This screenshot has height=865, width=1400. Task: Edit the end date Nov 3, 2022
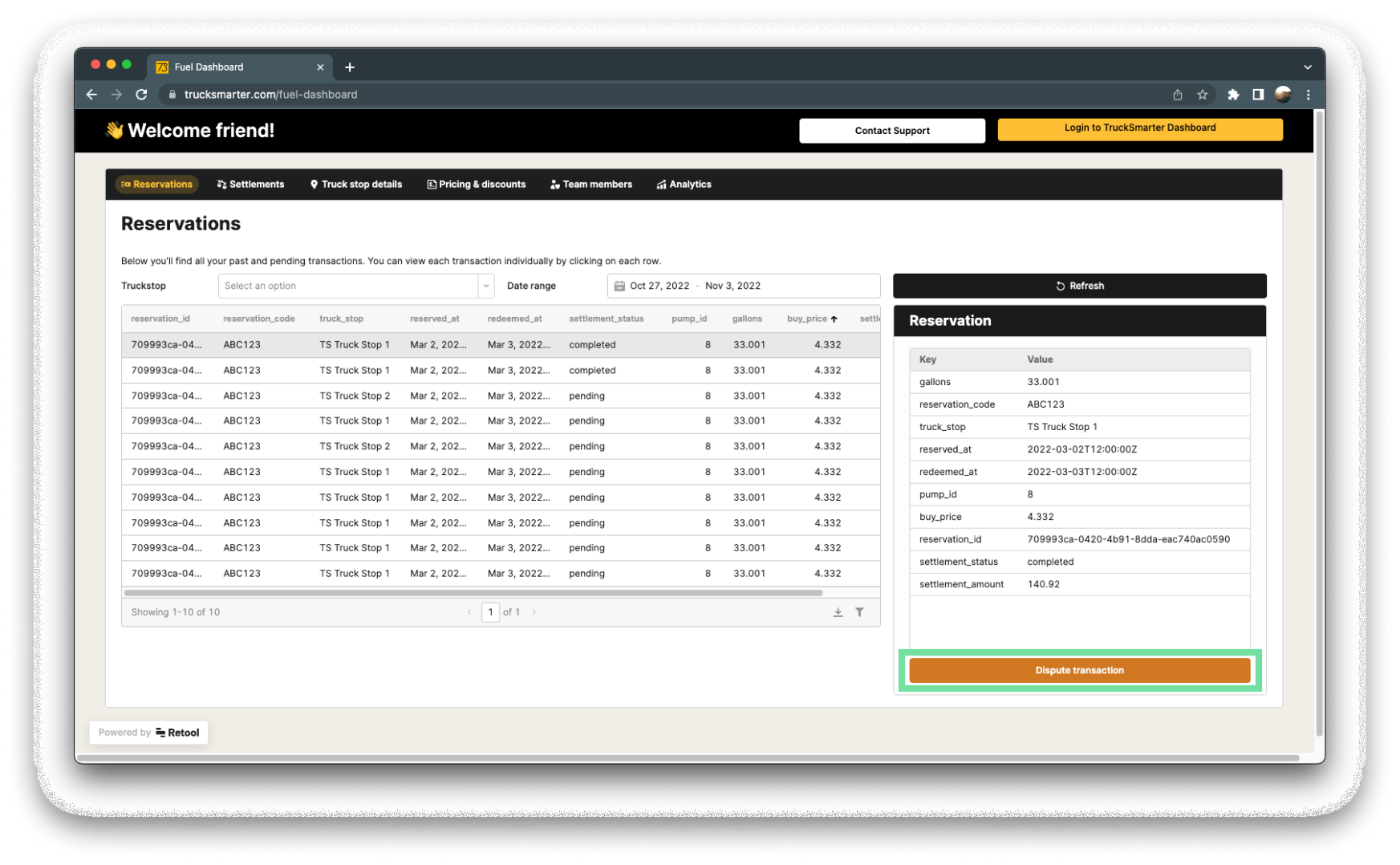[x=732, y=286]
